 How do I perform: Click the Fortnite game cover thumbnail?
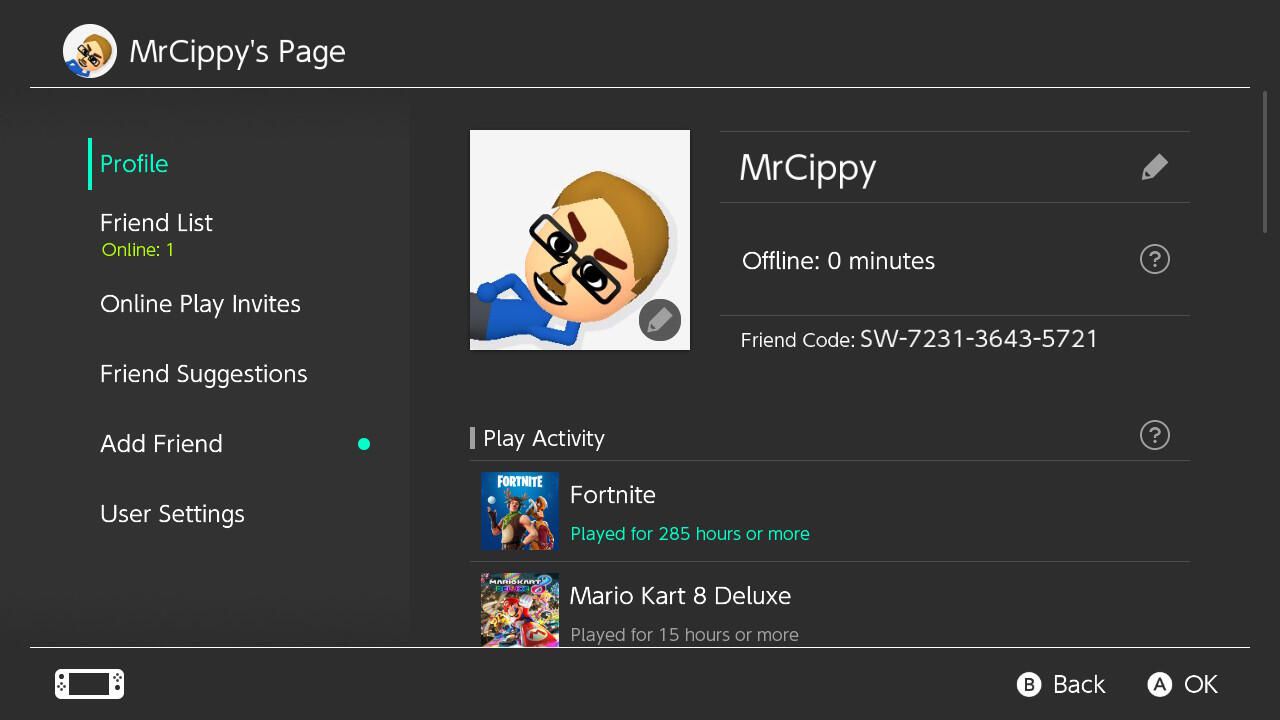coord(519,511)
